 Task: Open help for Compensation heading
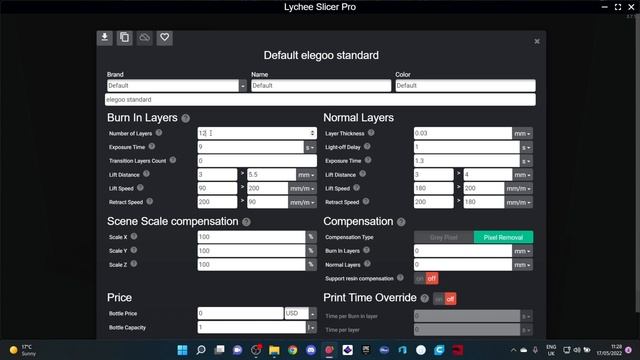point(401,222)
